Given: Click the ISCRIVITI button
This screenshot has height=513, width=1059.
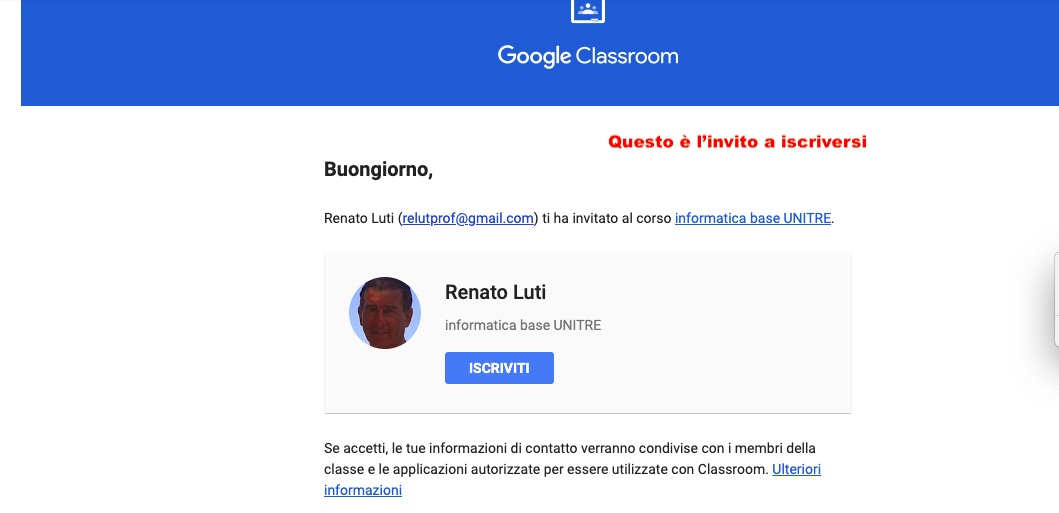Looking at the screenshot, I should (499, 368).
